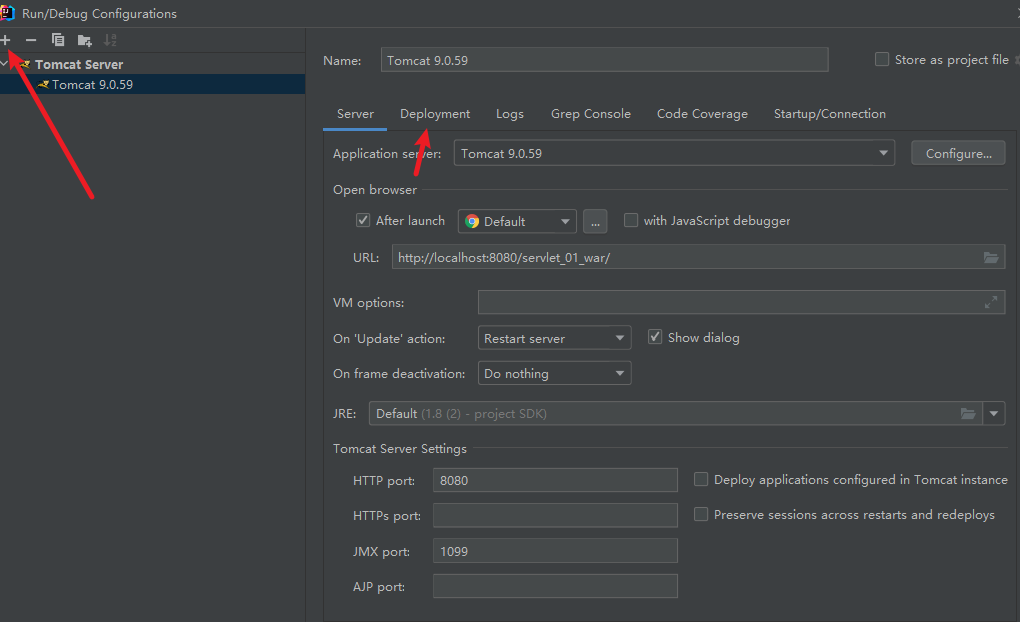Add a new run configuration

click(5, 40)
